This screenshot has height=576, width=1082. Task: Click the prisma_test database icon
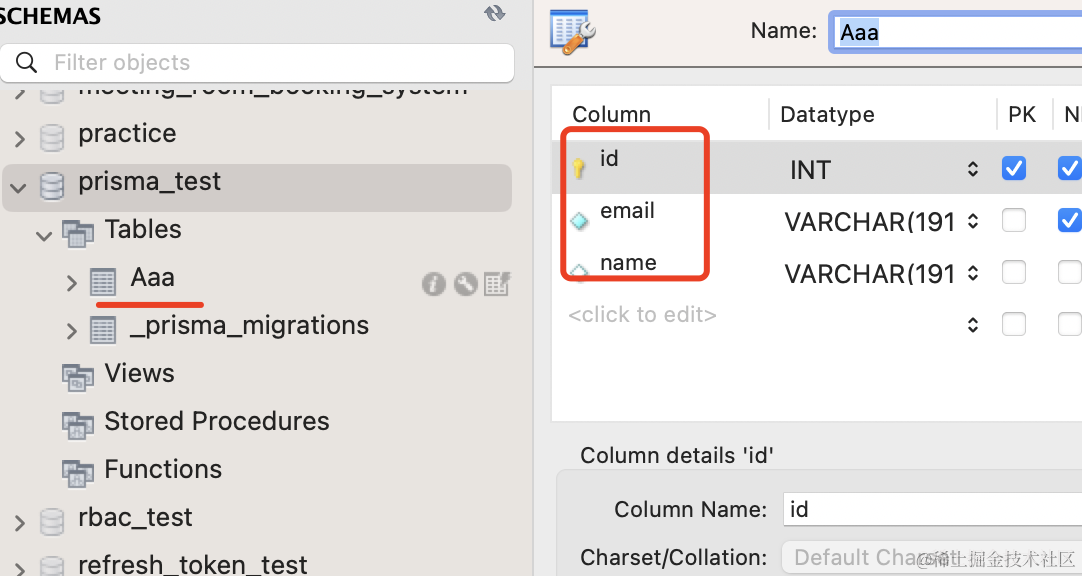coord(51,184)
